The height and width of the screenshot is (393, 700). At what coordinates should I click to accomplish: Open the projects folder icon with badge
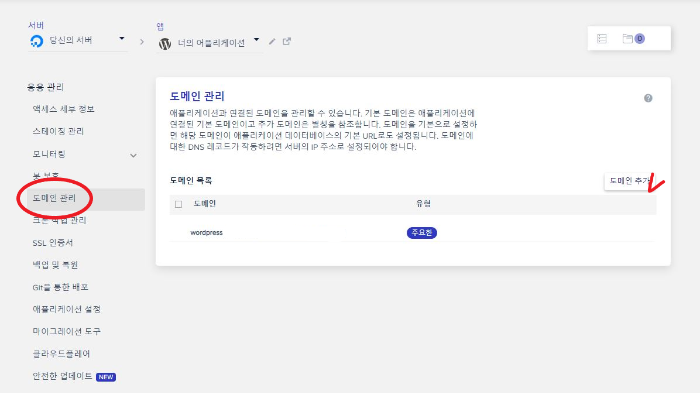633,39
